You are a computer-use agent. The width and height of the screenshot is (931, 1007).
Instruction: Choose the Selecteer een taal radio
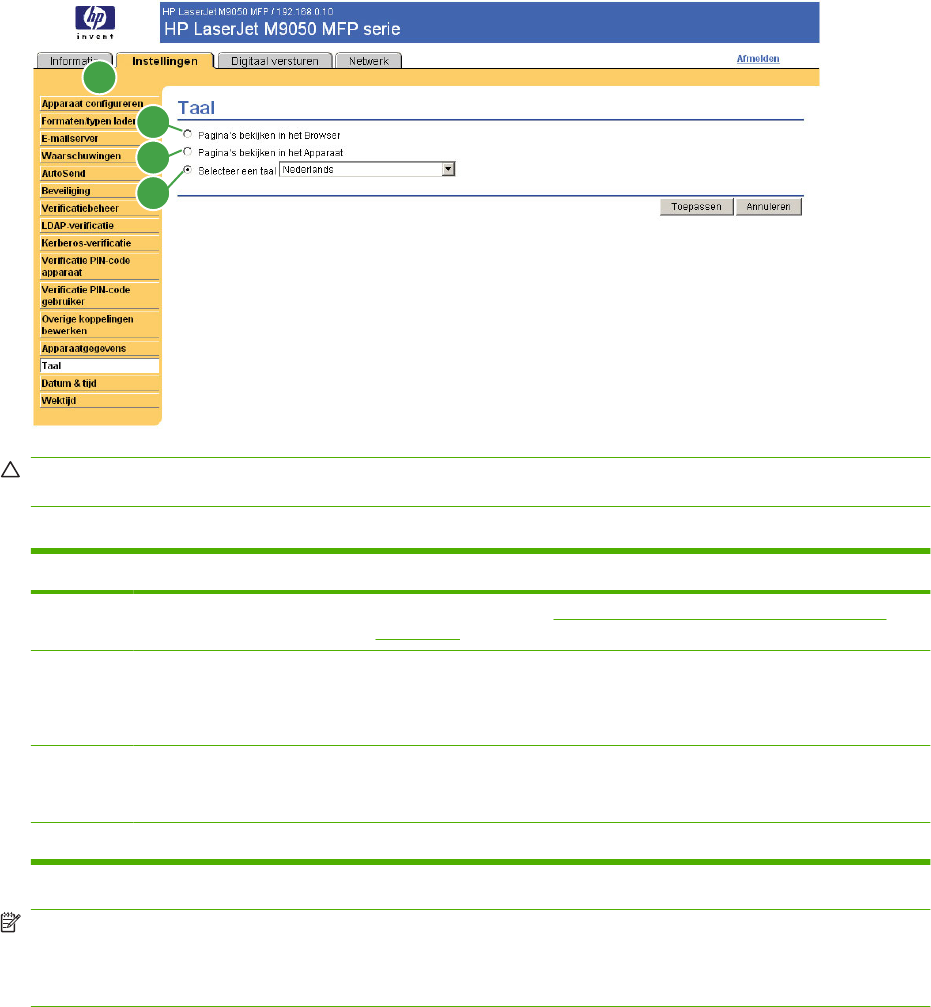[x=187, y=170]
